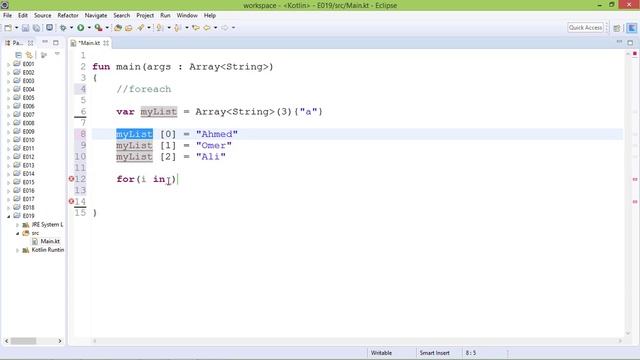Click the Writable status bar entry
This screenshot has width=640, height=360.
[x=381, y=353]
